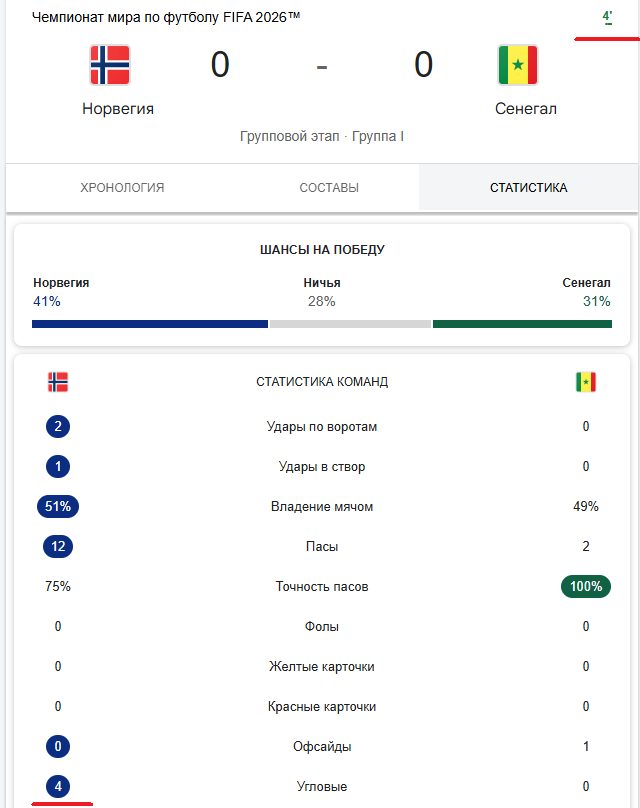Click the large Senegal flag icon
Viewport: 640px width, 808px height.
[x=518, y=65]
